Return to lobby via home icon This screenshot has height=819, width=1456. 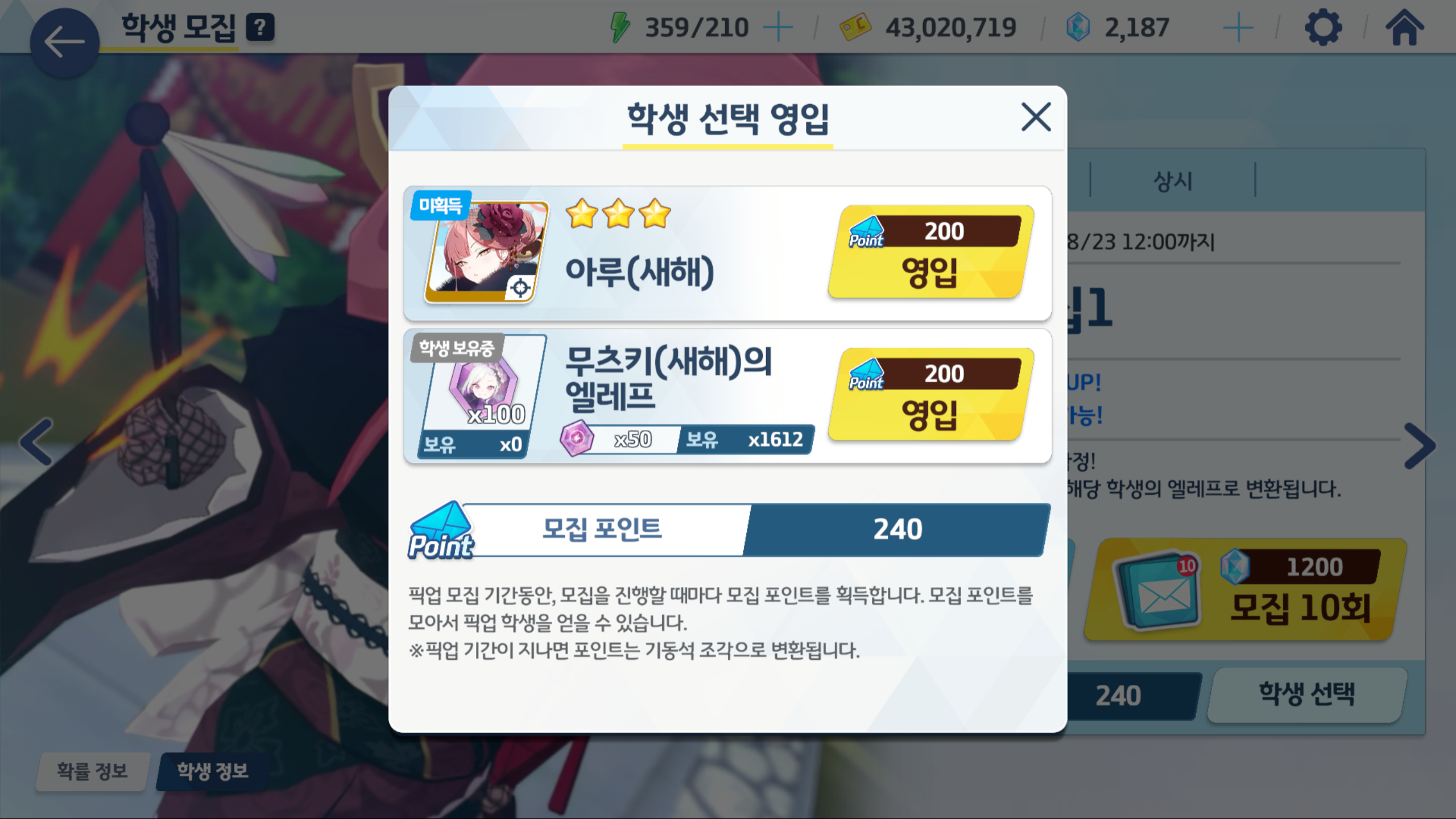pyautogui.click(x=1404, y=27)
